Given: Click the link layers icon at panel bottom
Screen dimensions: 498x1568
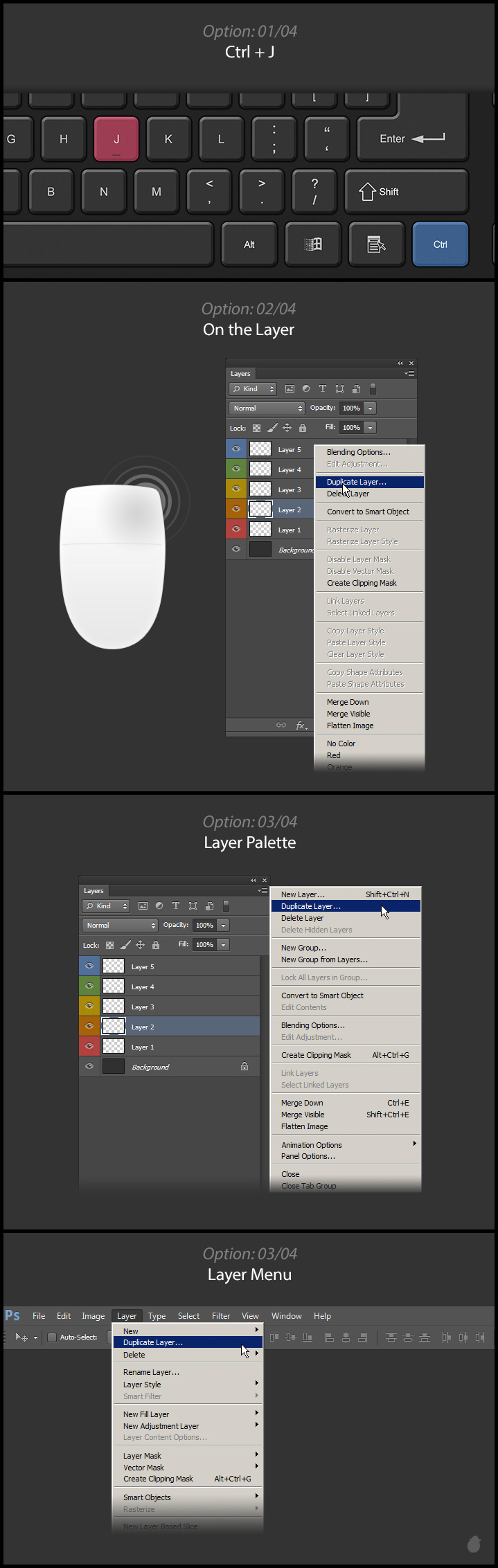Looking at the screenshot, I should 281,725.
